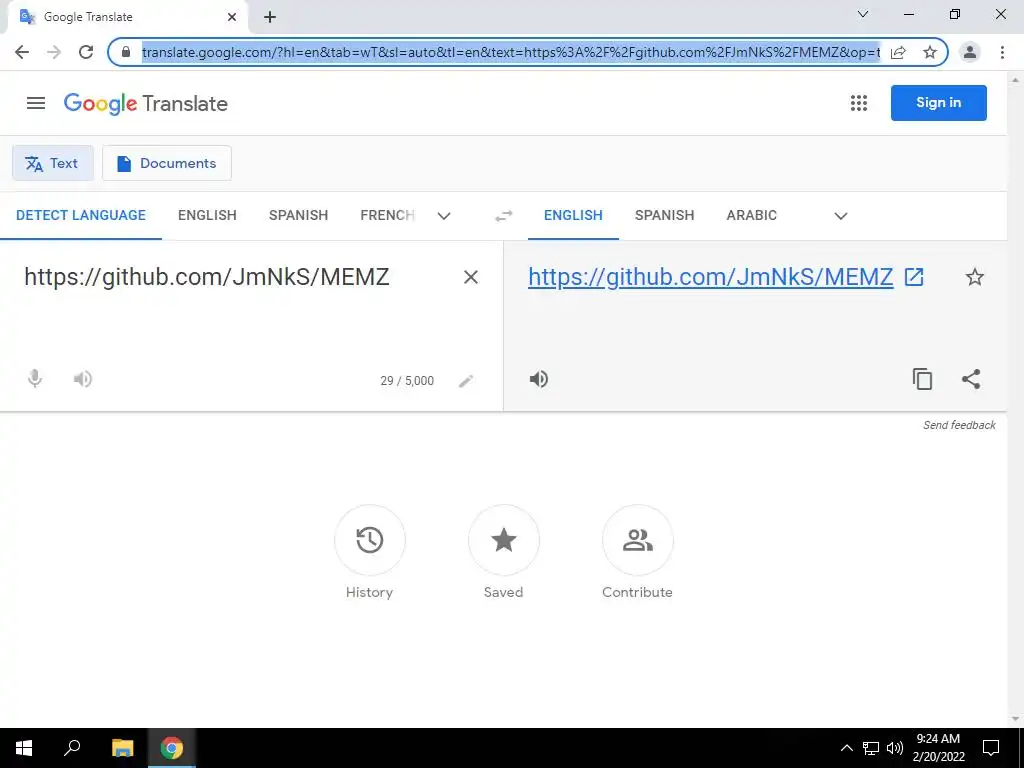Open the taskbar clock and date
This screenshot has height=768, width=1024.
(x=938, y=748)
